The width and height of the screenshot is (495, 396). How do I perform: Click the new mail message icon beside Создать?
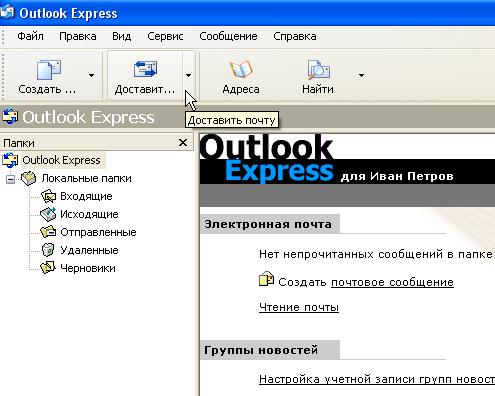pyautogui.click(x=266, y=279)
